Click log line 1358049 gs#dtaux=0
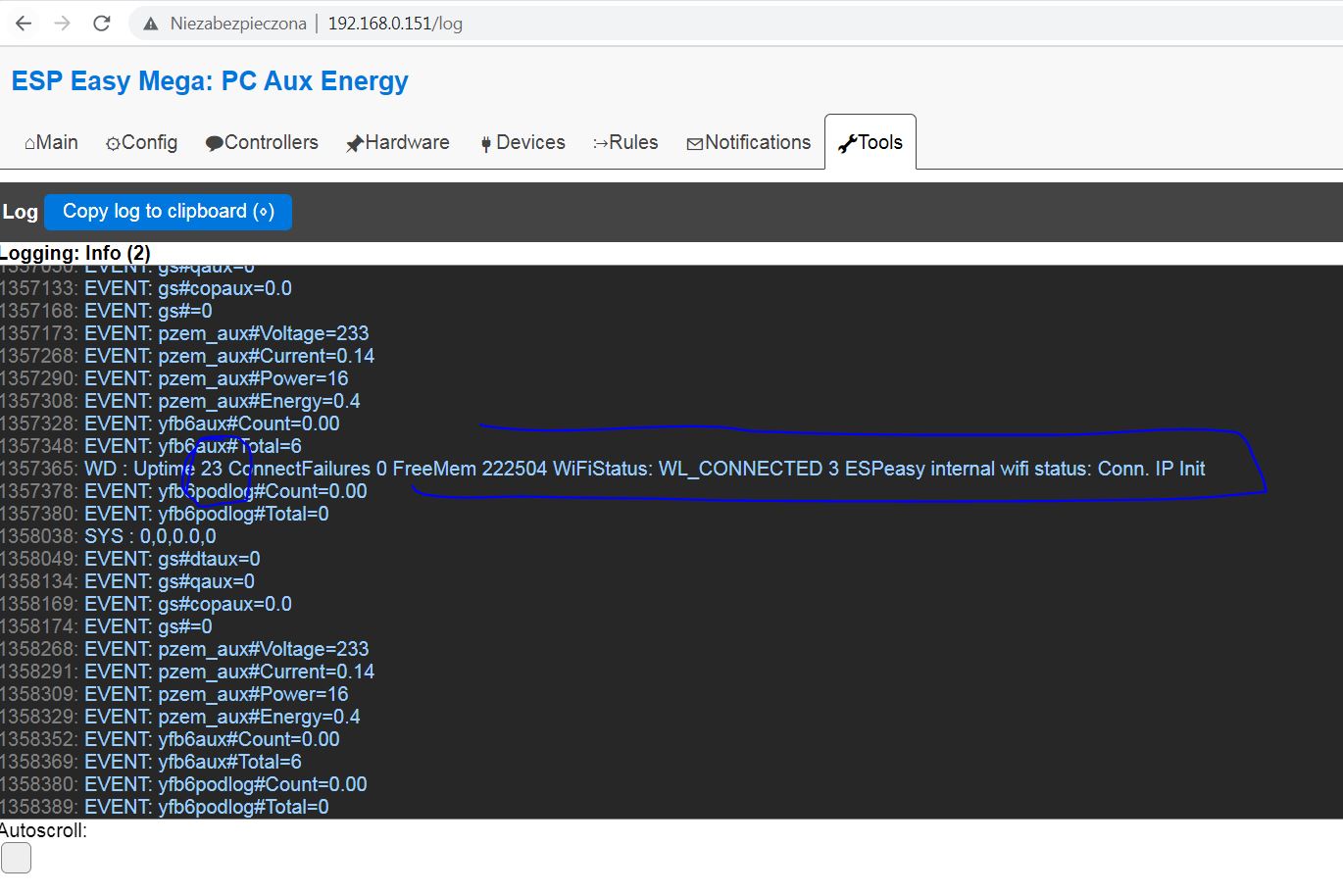This screenshot has width=1343, height=896. (130, 559)
